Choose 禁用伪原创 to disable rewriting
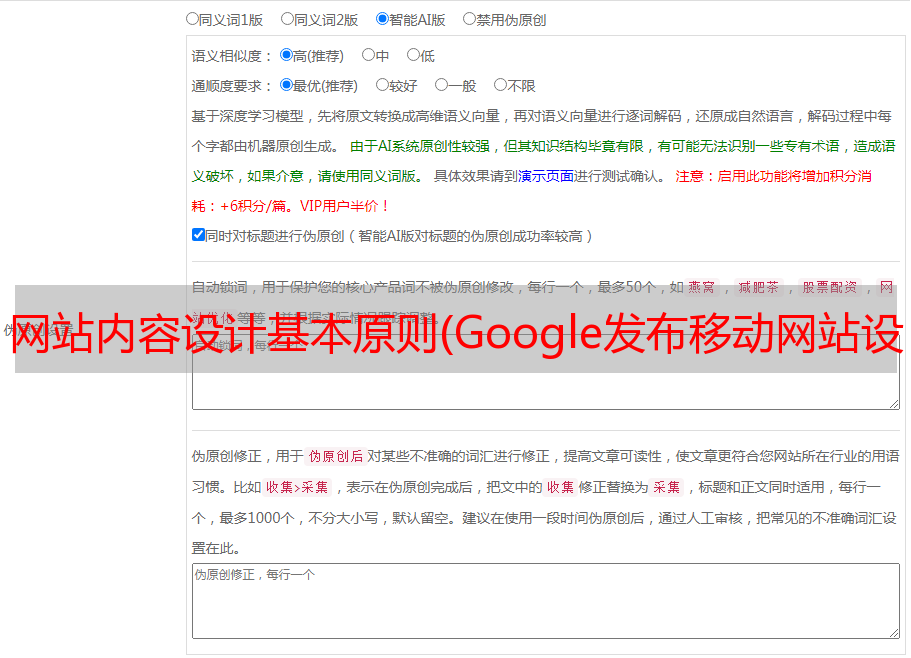The width and height of the screenshot is (911, 658). pyautogui.click(x=469, y=19)
